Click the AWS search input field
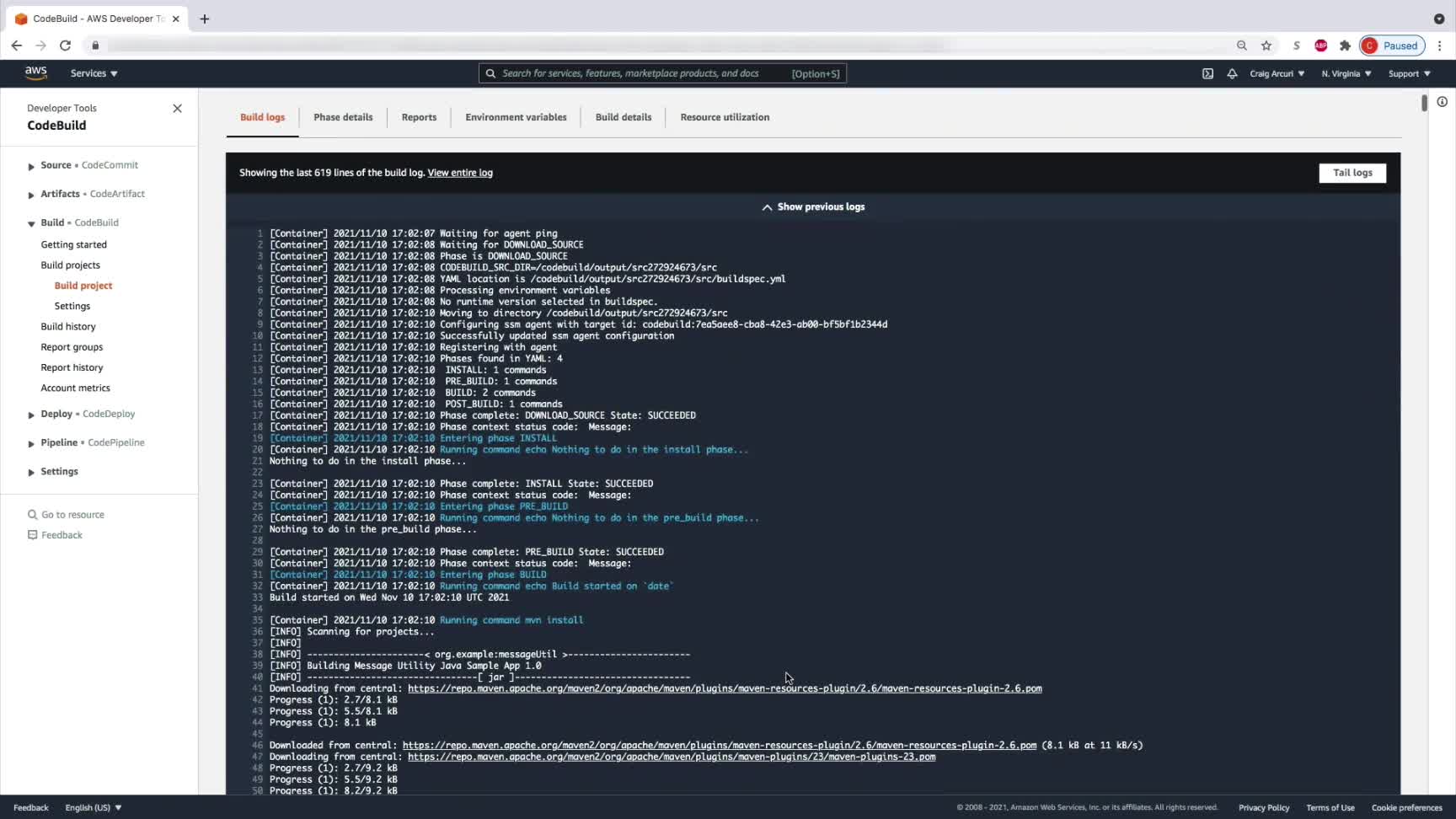The height and width of the screenshot is (819, 1456). coord(662,73)
